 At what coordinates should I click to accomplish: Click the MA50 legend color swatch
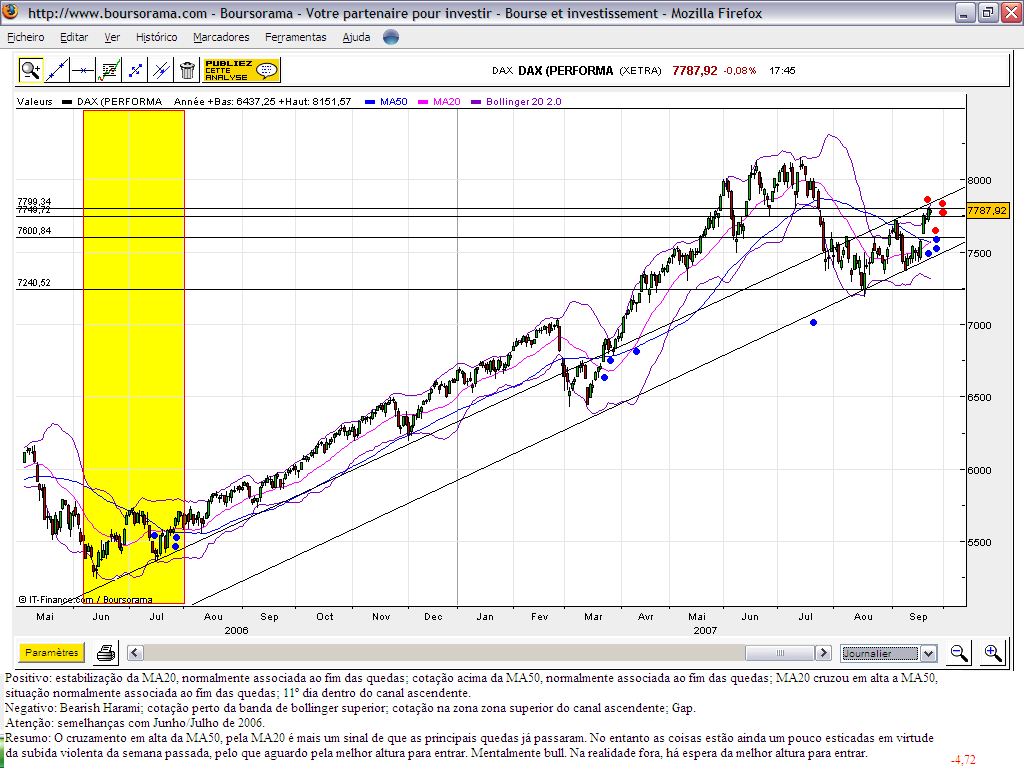pos(370,102)
